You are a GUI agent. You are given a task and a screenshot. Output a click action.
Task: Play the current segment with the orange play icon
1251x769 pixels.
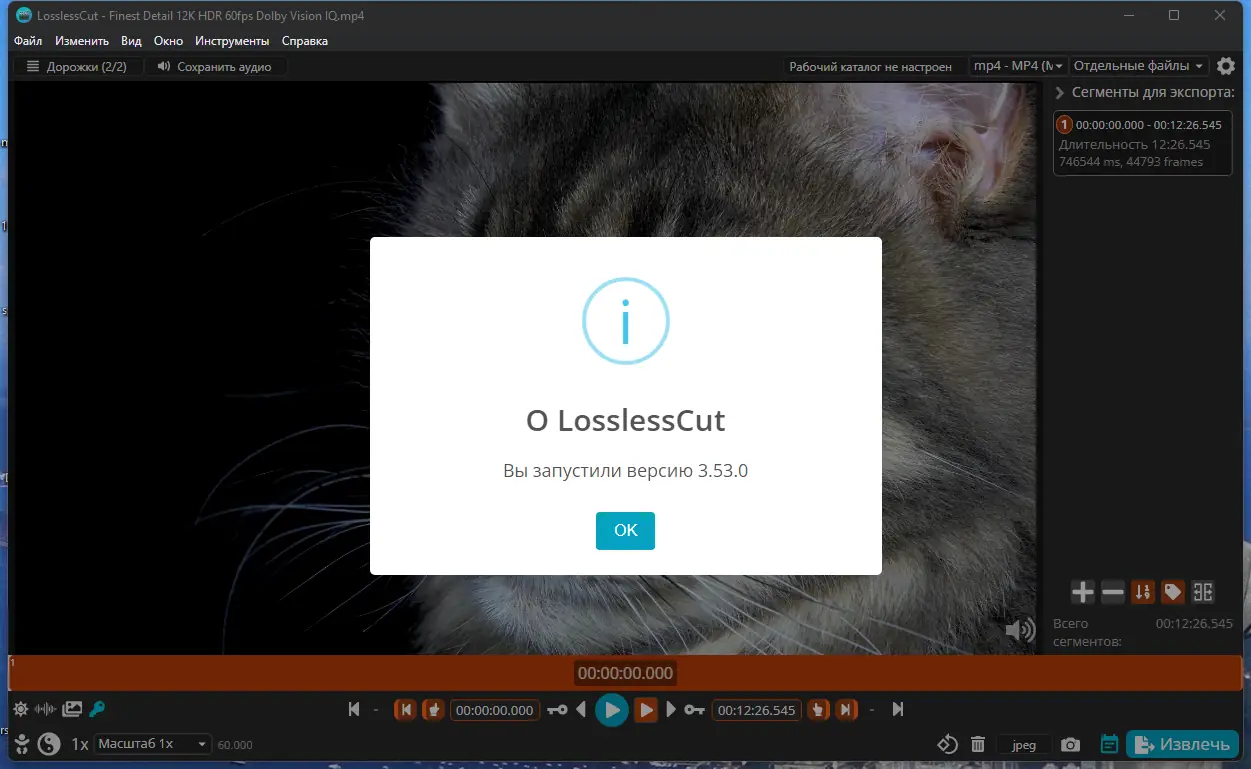point(646,710)
